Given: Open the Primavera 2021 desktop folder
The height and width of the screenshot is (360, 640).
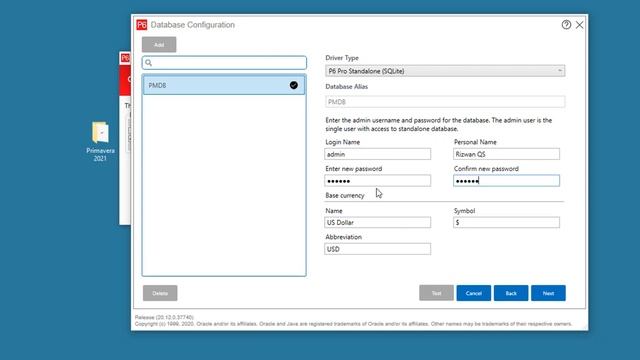Looking at the screenshot, I should [100, 141].
